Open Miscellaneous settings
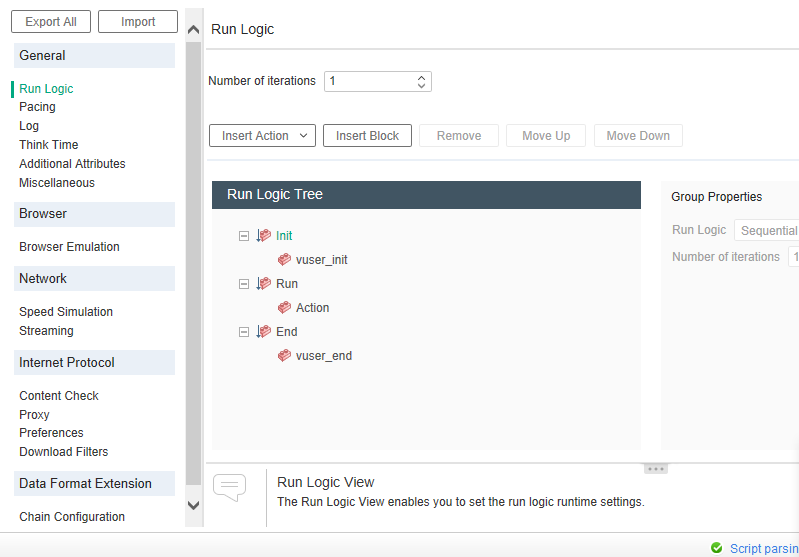Screen dimensions: 799x557 tap(57, 182)
